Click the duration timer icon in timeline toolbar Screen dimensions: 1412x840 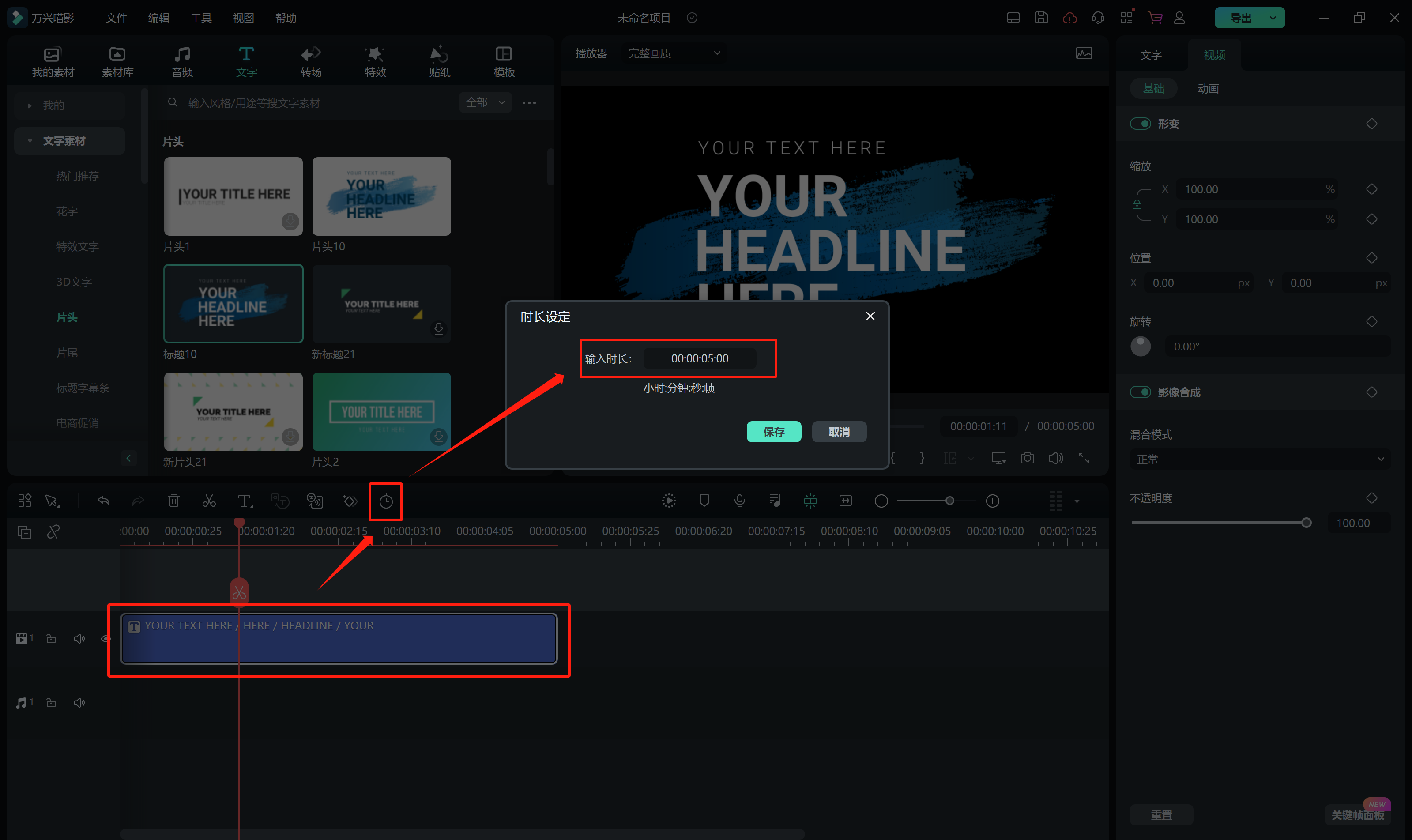pos(386,501)
